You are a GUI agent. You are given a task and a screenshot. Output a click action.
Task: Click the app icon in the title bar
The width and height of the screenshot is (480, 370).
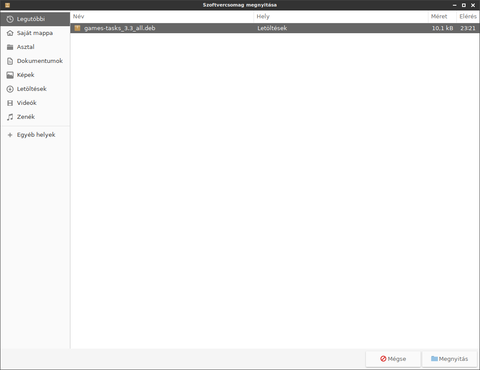pos(7,5)
